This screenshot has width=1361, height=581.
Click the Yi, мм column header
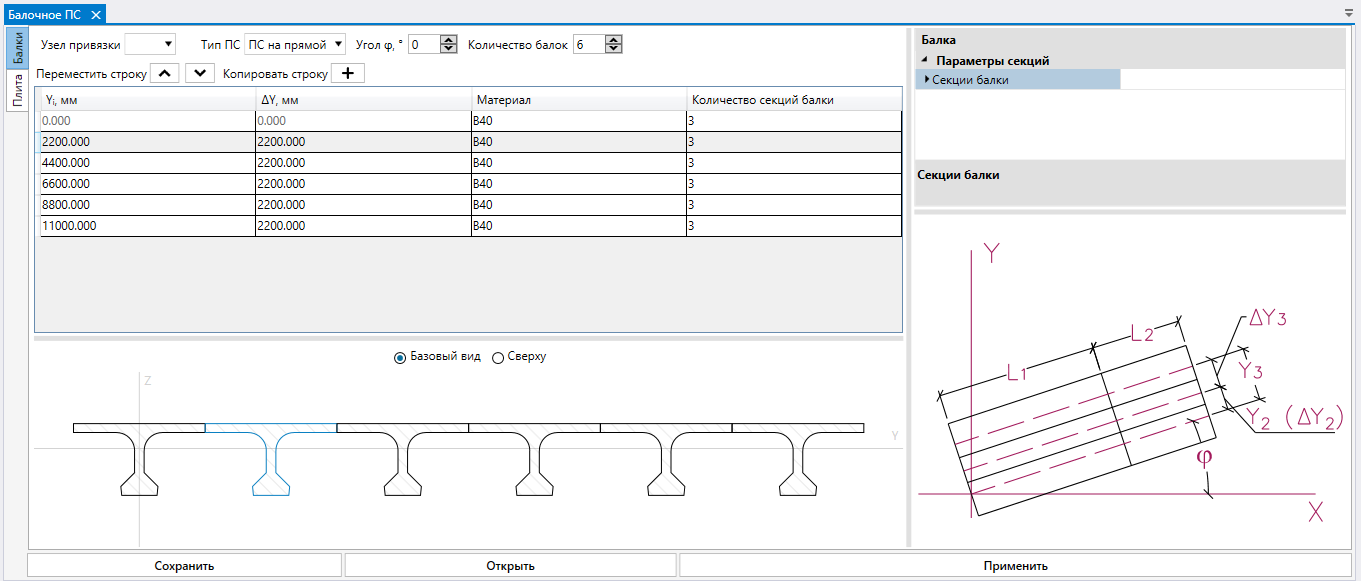tap(147, 100)
